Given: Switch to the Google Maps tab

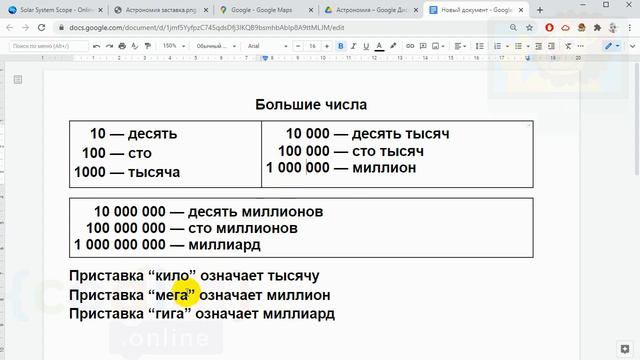Looking at the screenshot, I should point(267,10).
